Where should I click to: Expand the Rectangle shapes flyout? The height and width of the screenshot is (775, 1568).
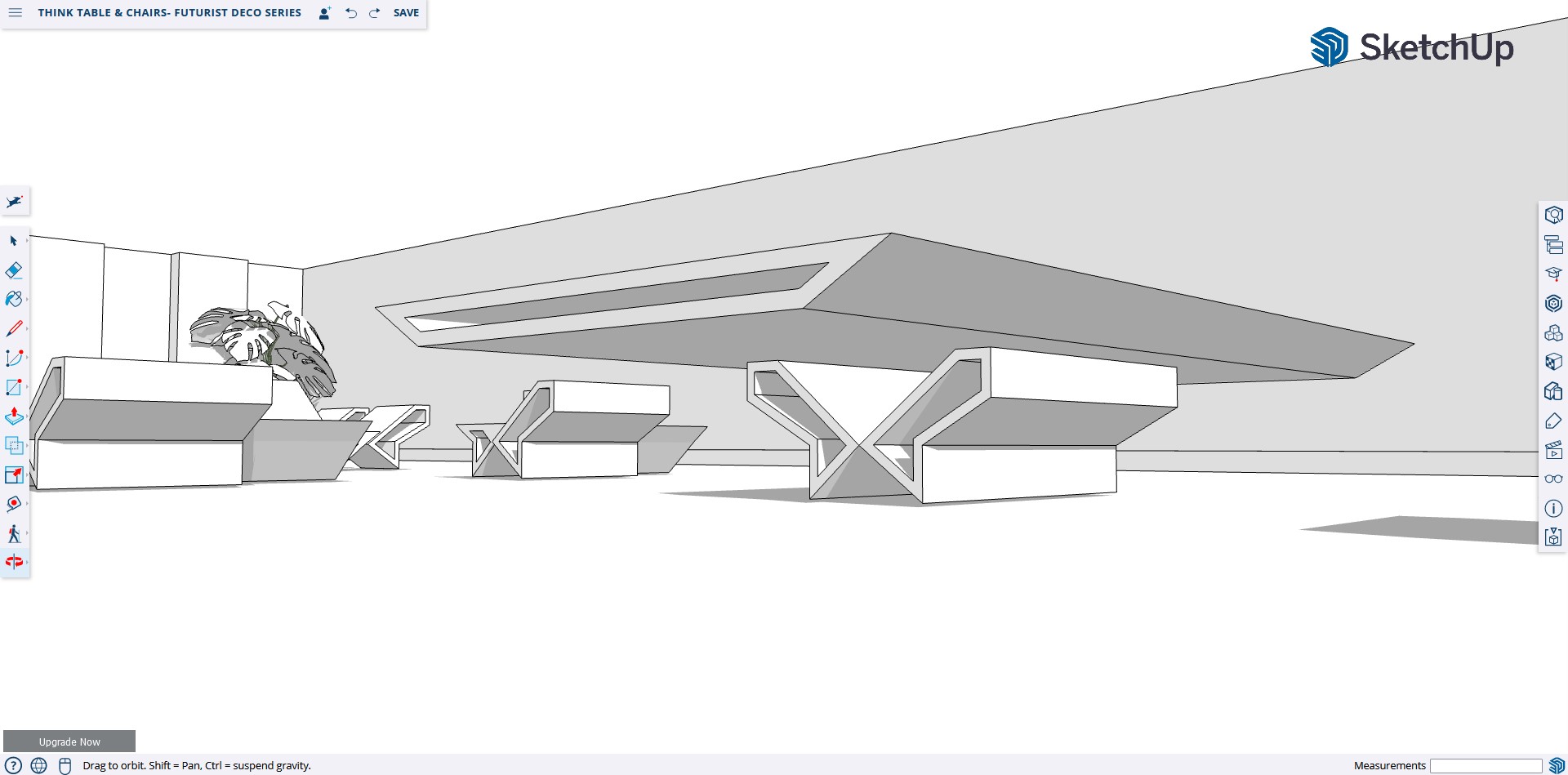click(27, 387)
